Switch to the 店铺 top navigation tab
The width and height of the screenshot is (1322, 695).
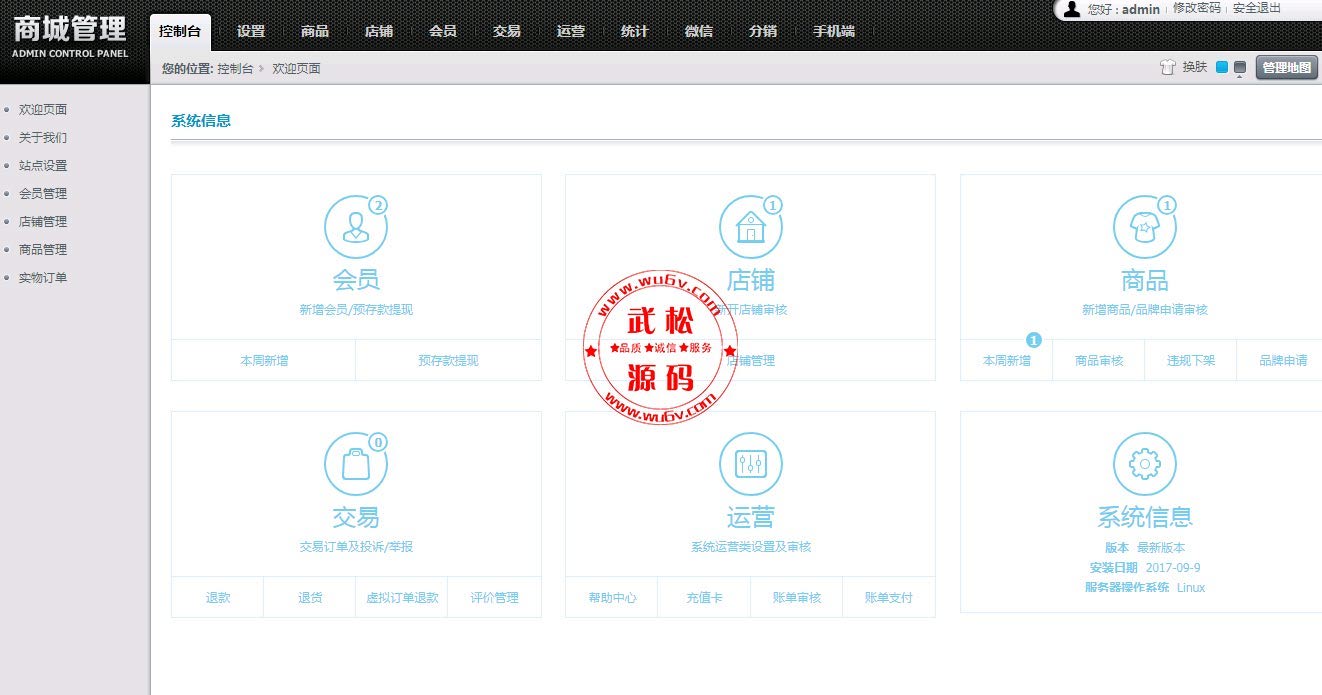(379, 32)
